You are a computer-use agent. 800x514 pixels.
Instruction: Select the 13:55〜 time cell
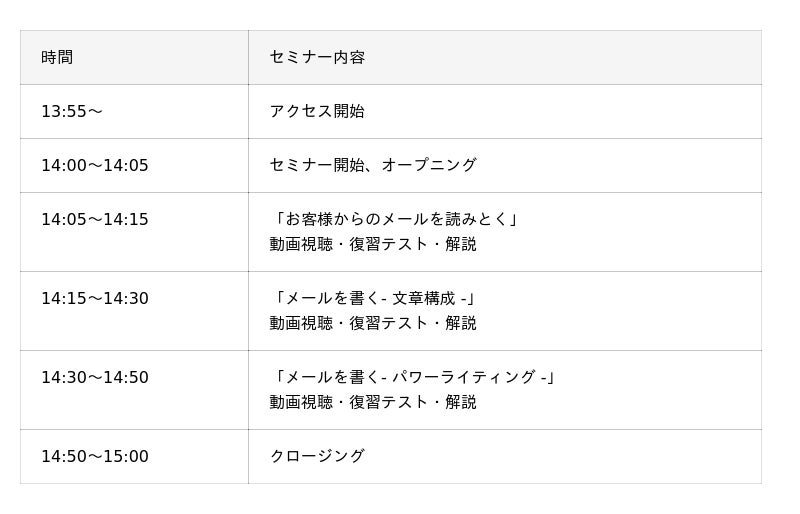(x=71, y=111)
